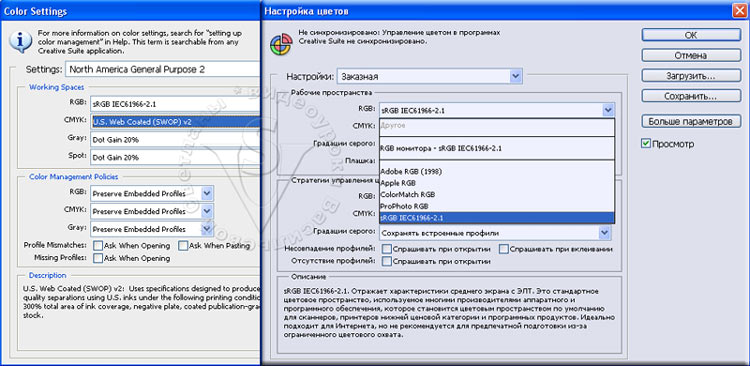Open Gray working space Dot Gain 20% field

(175, 139)
